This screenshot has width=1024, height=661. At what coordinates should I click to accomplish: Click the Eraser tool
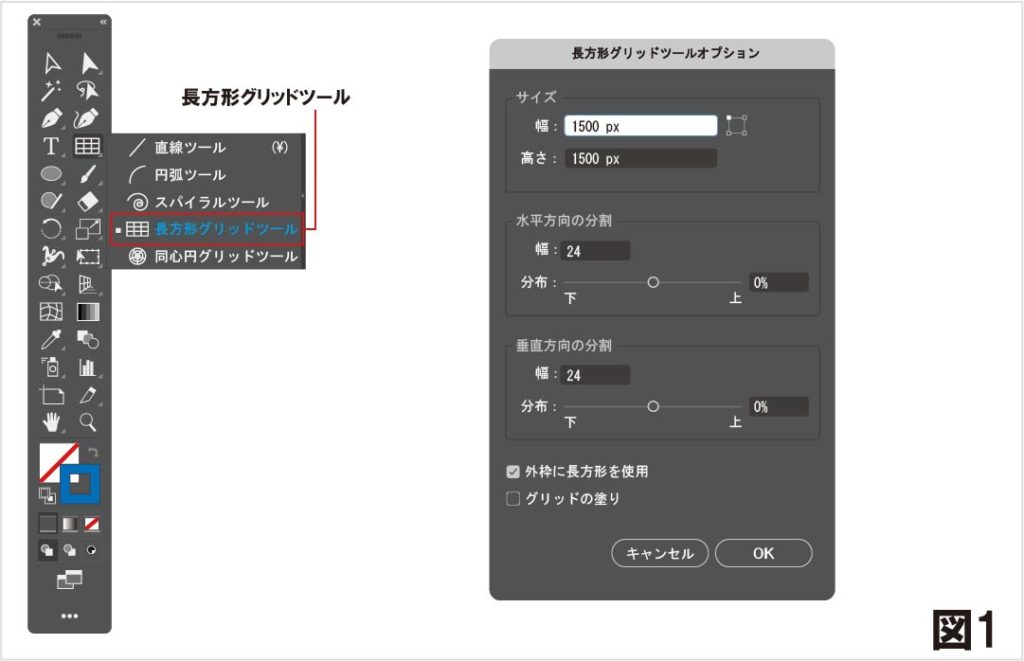[x=88, y=201]
